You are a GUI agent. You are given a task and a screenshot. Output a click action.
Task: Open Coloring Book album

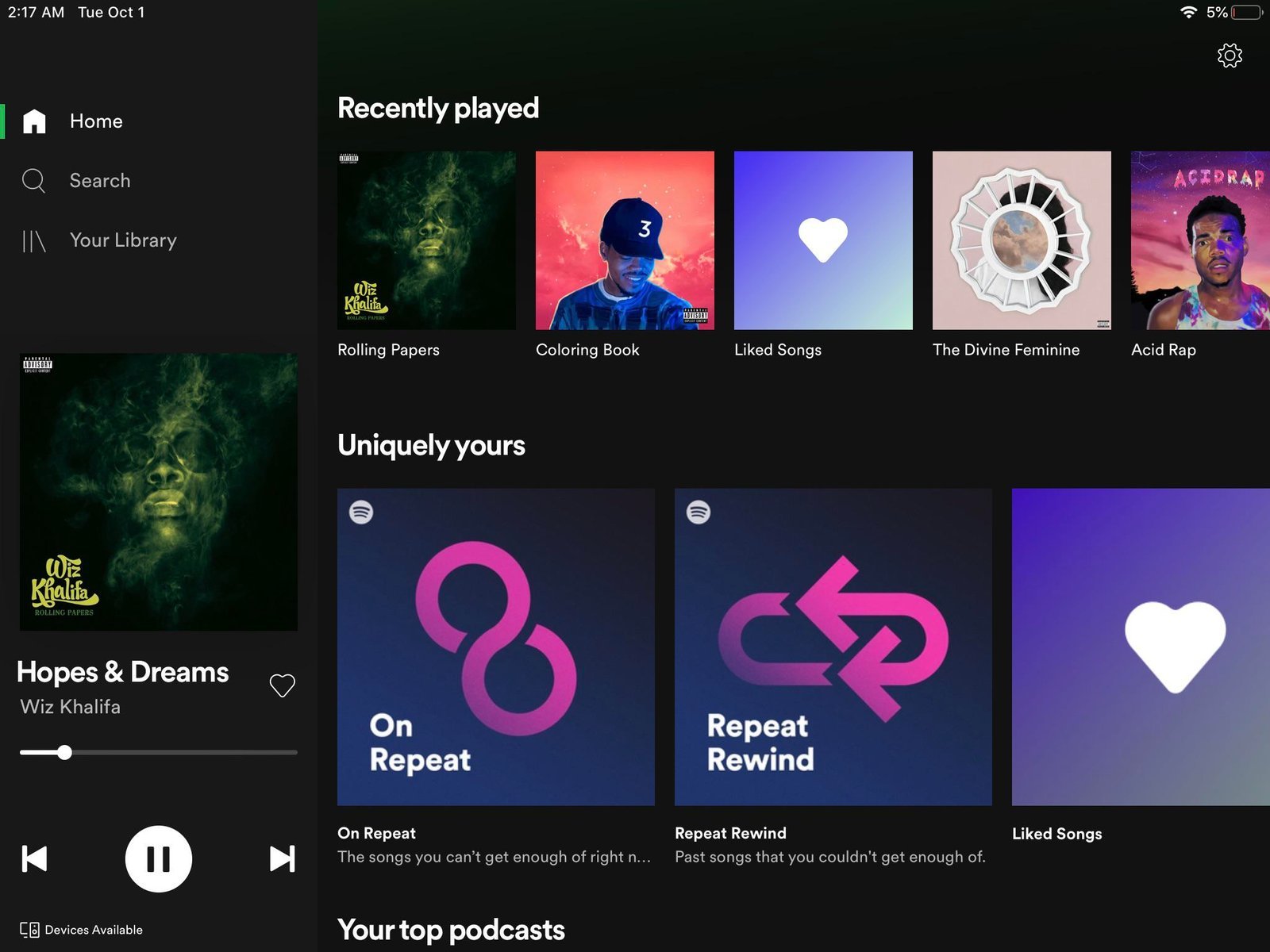coord(625,240)
